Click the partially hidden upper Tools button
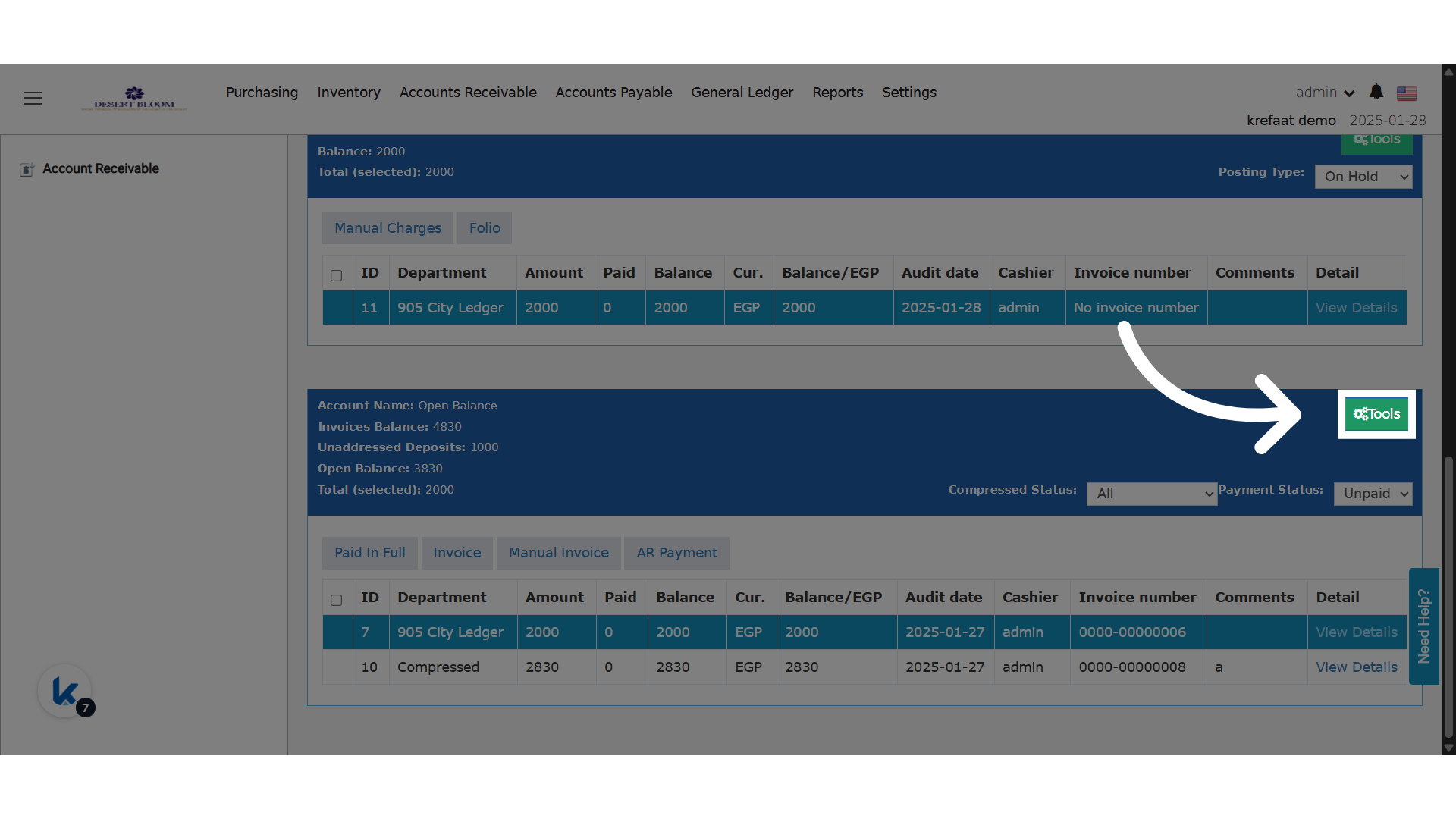The image size is (1456, 819). coord(1376,144)
